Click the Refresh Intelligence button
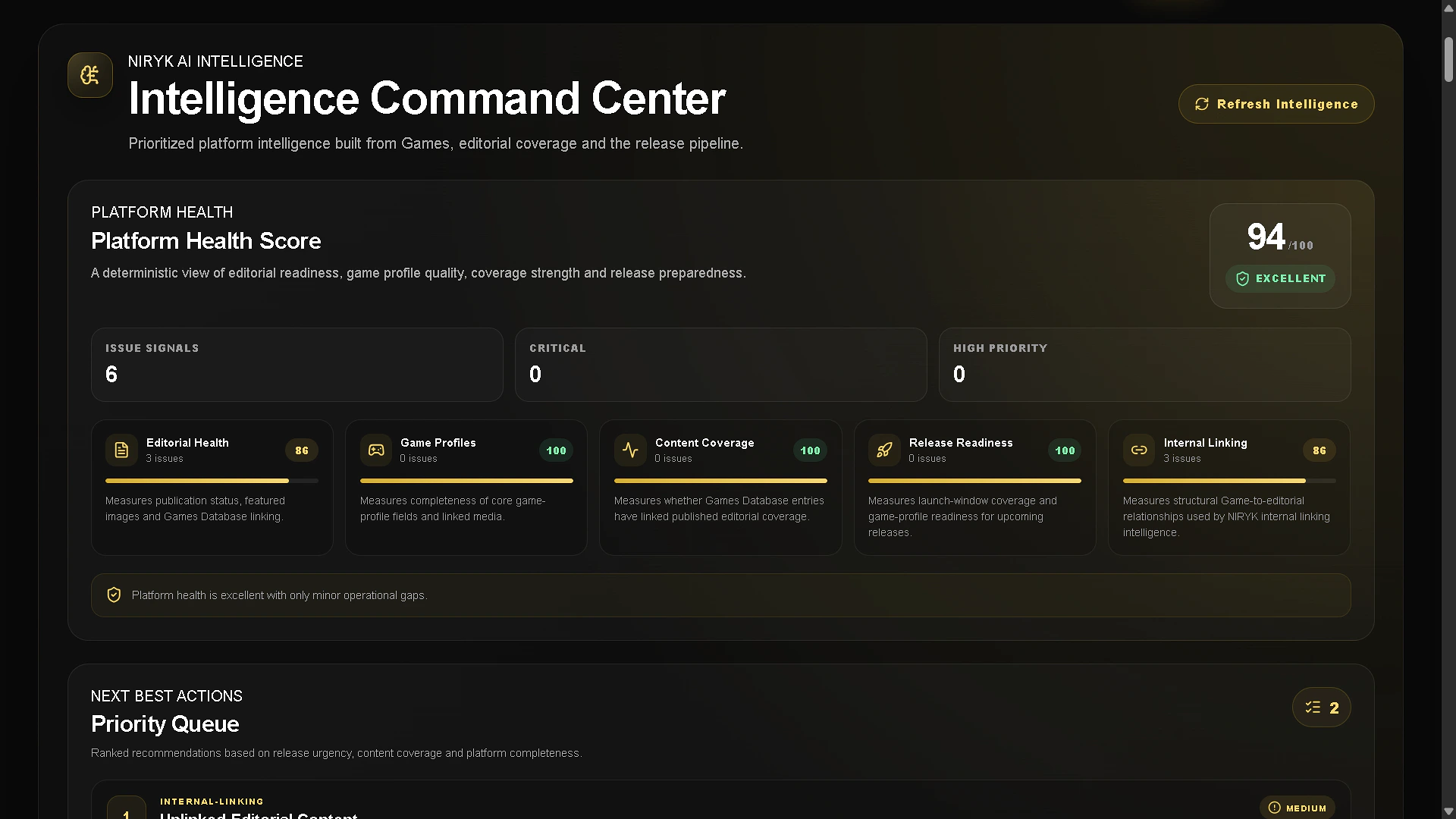This screenshot has width=1456, height=819. [x=1276, y=104]
